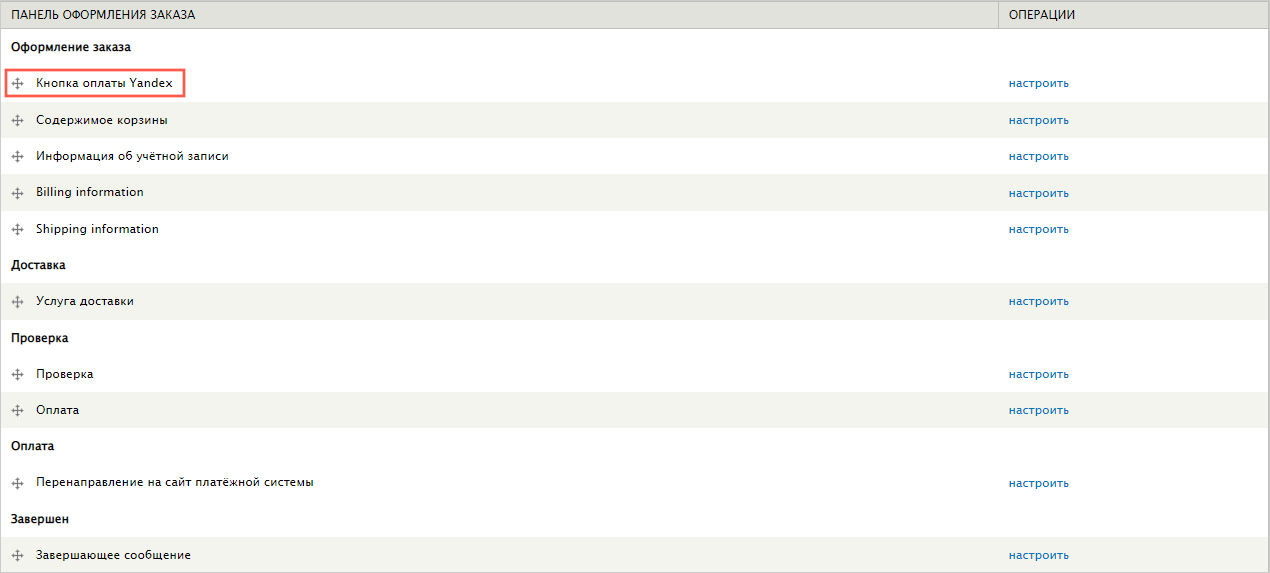
Task: Click drag handle beside Проверка row
Action: click(x=17, y=375)
